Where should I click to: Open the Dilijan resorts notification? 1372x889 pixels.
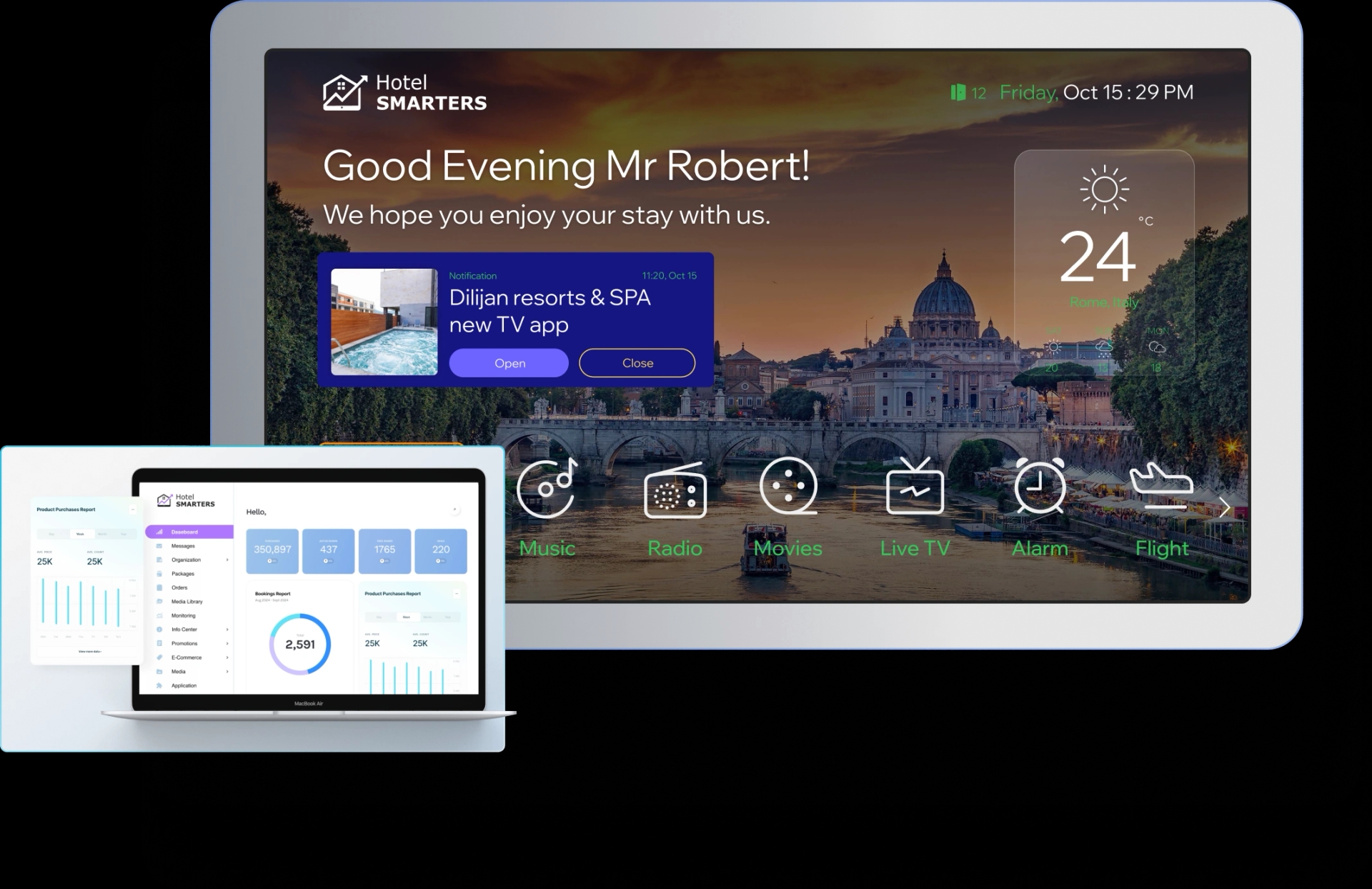[509, 362]
